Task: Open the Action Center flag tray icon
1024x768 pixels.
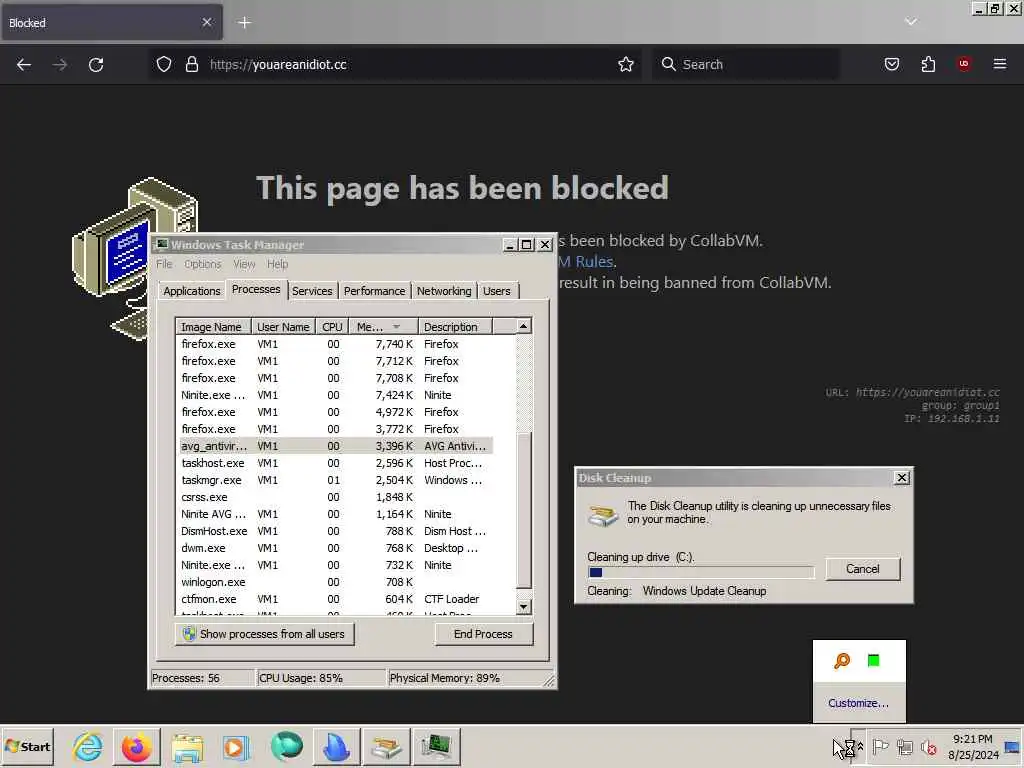Action: coord(880,746)
